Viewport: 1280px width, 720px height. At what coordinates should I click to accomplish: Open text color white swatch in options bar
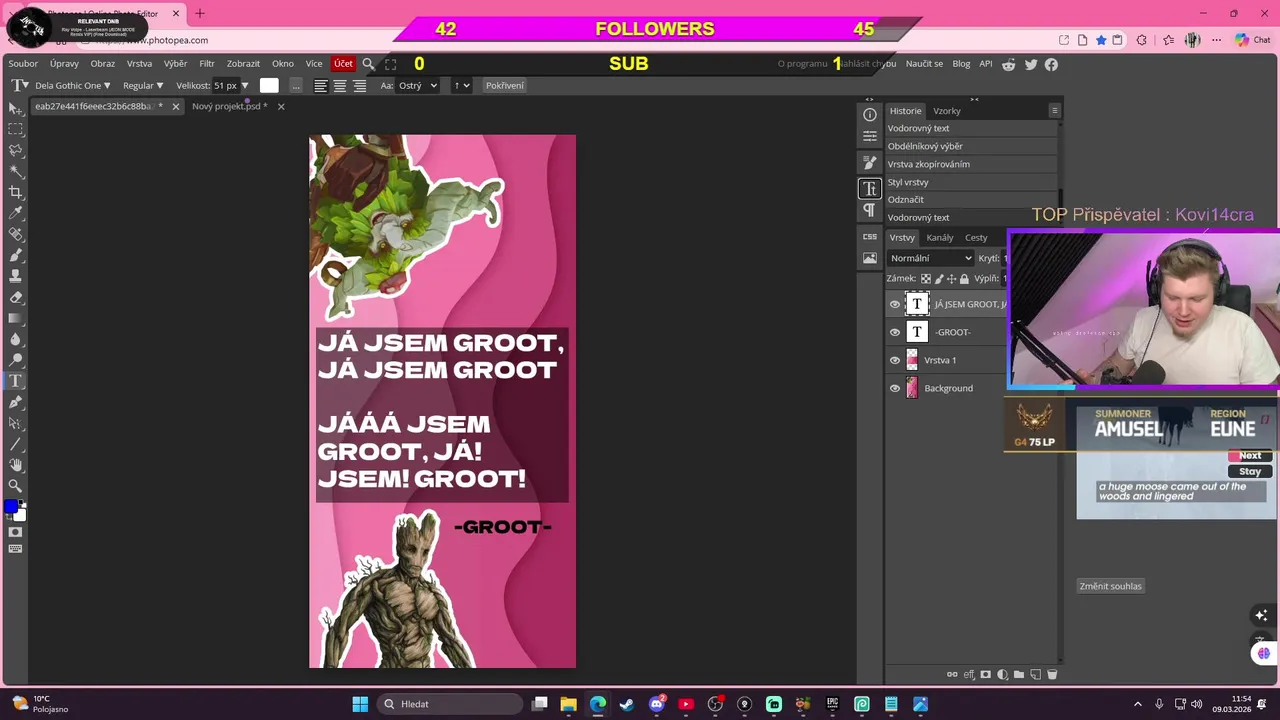[269, 86]
